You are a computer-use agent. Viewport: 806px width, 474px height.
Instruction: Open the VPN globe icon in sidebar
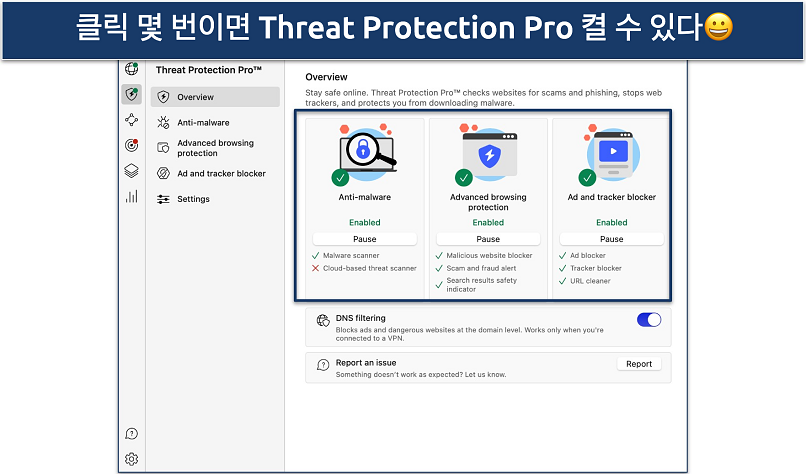pyautogui.click(x=132, y=68)
